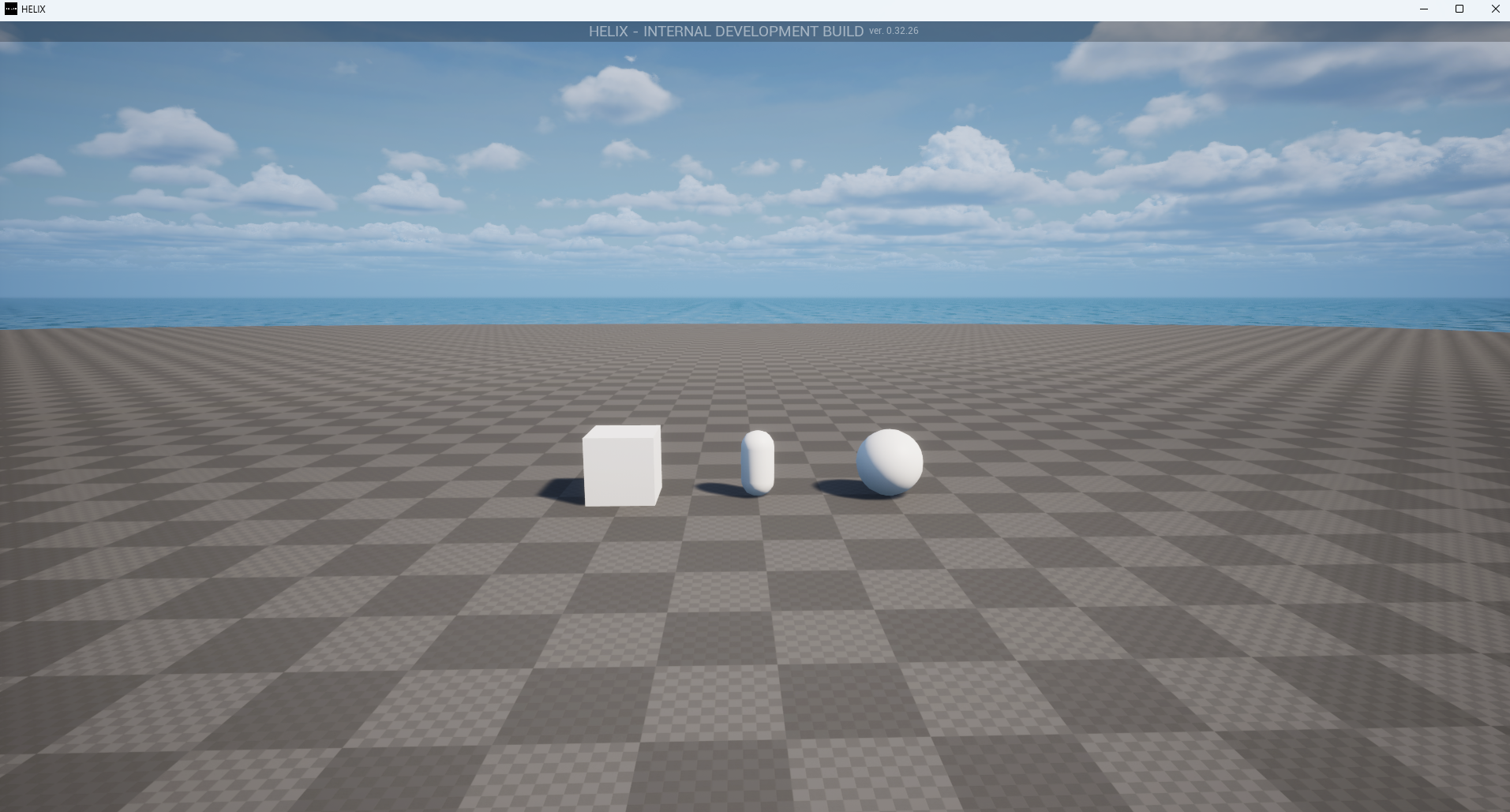Select the white capsule object
Image resolution: width=1510 pixels, height=812 pixels.
click(758, 462)
